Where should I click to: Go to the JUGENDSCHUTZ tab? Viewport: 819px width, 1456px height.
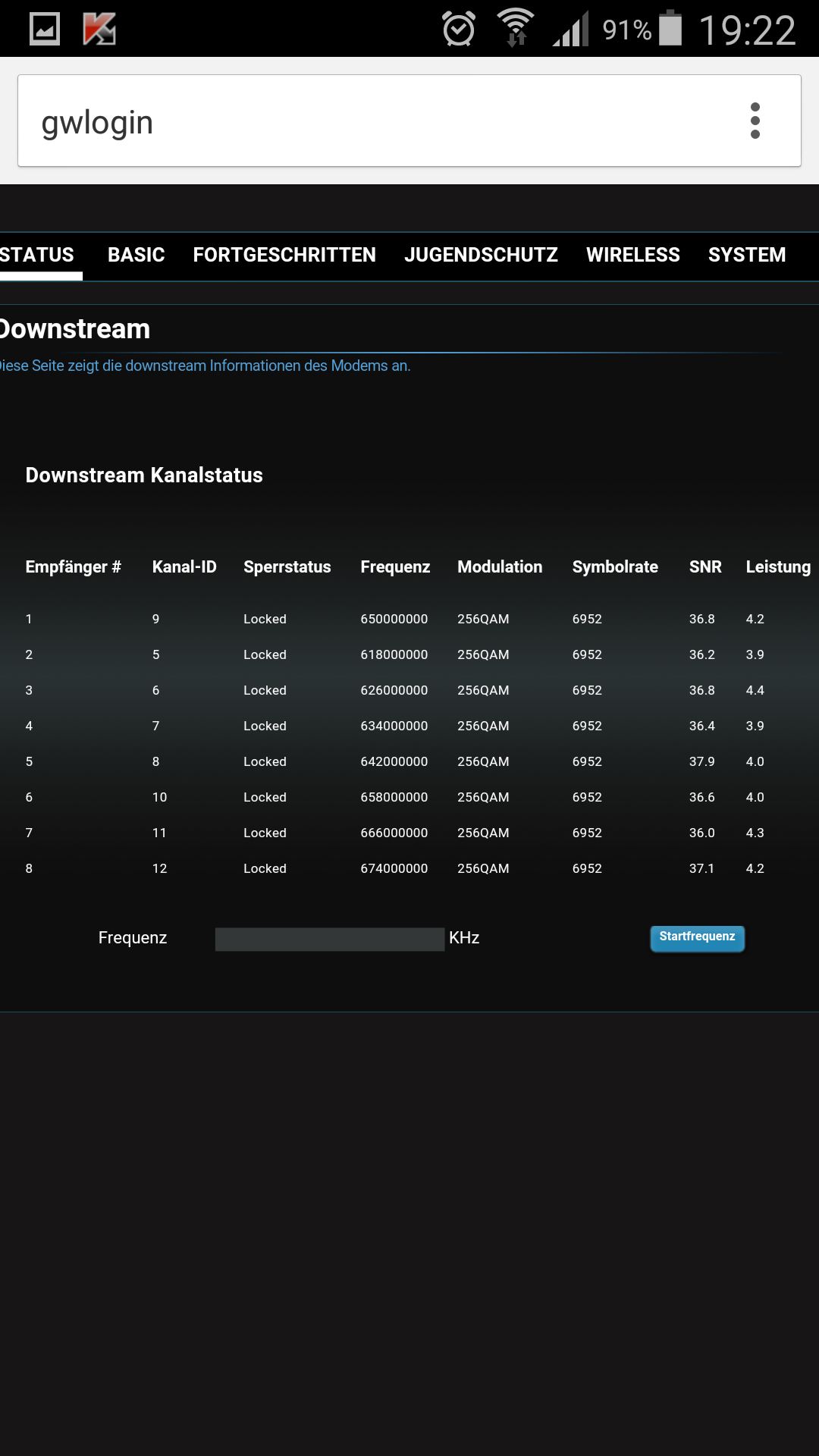click(x=481, y=255)
